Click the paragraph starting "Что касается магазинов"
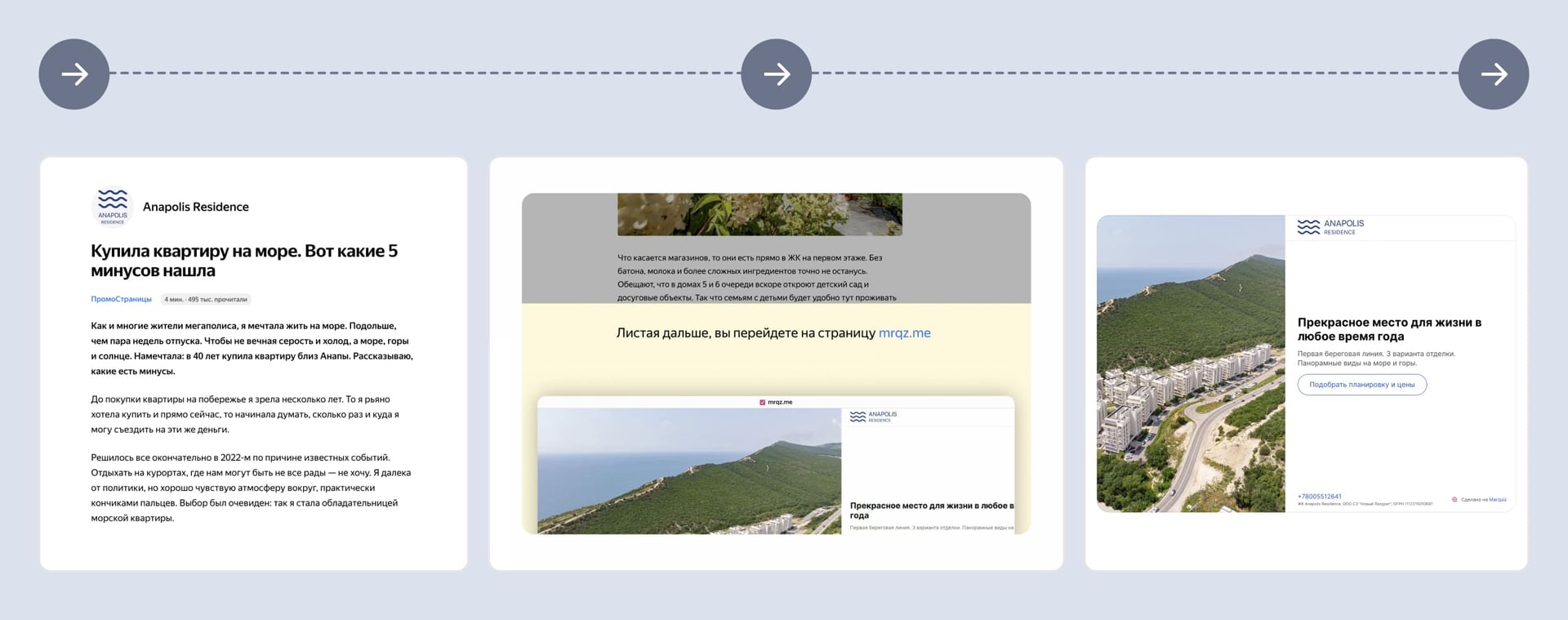Screen dimensions: 1568x620 [x=757, y=278]
